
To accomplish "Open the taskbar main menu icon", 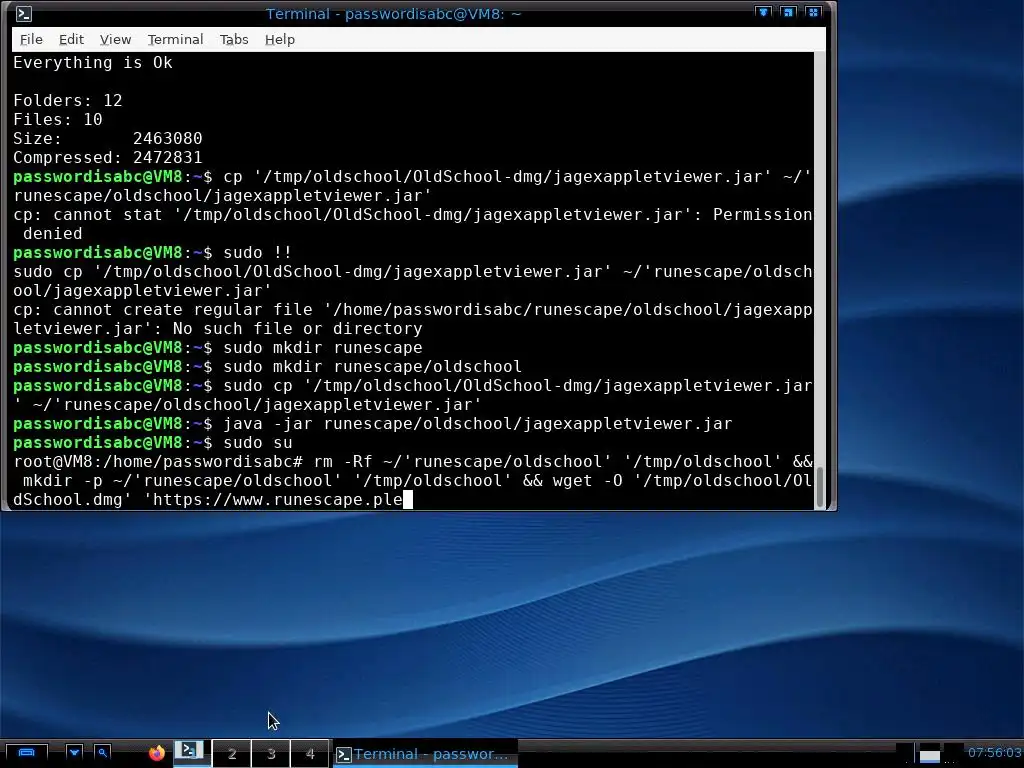I will coord(26,753).
